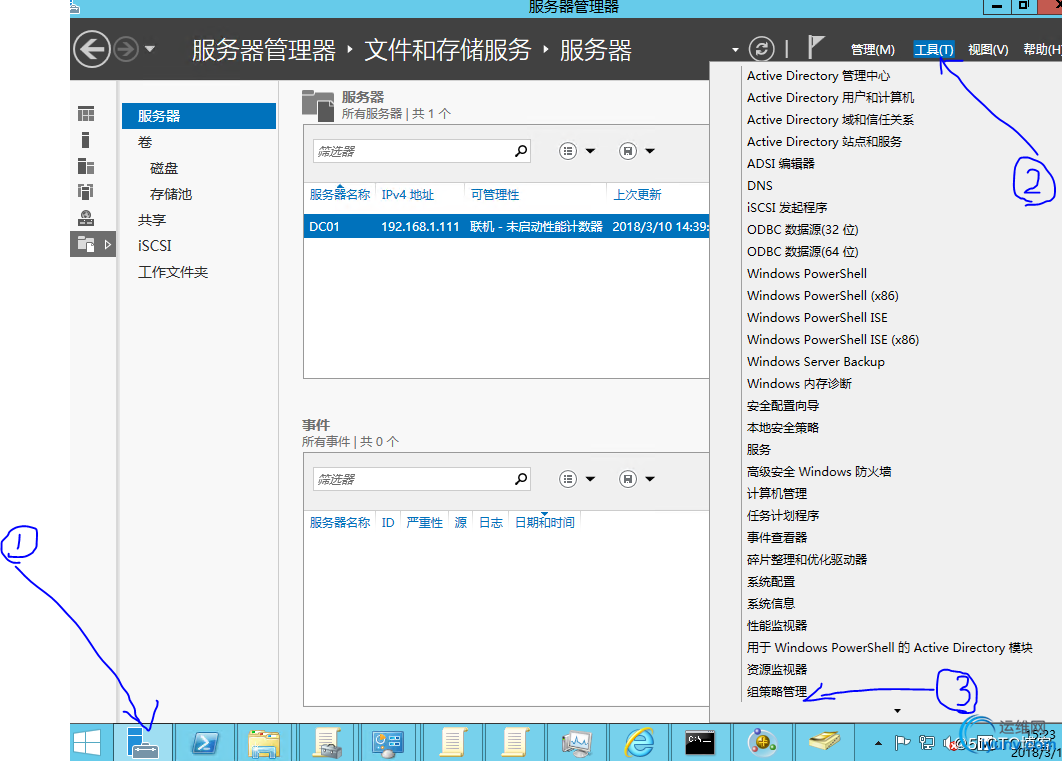
Task: Open the DNS icon in left sidebar
Action: (86, 218)
